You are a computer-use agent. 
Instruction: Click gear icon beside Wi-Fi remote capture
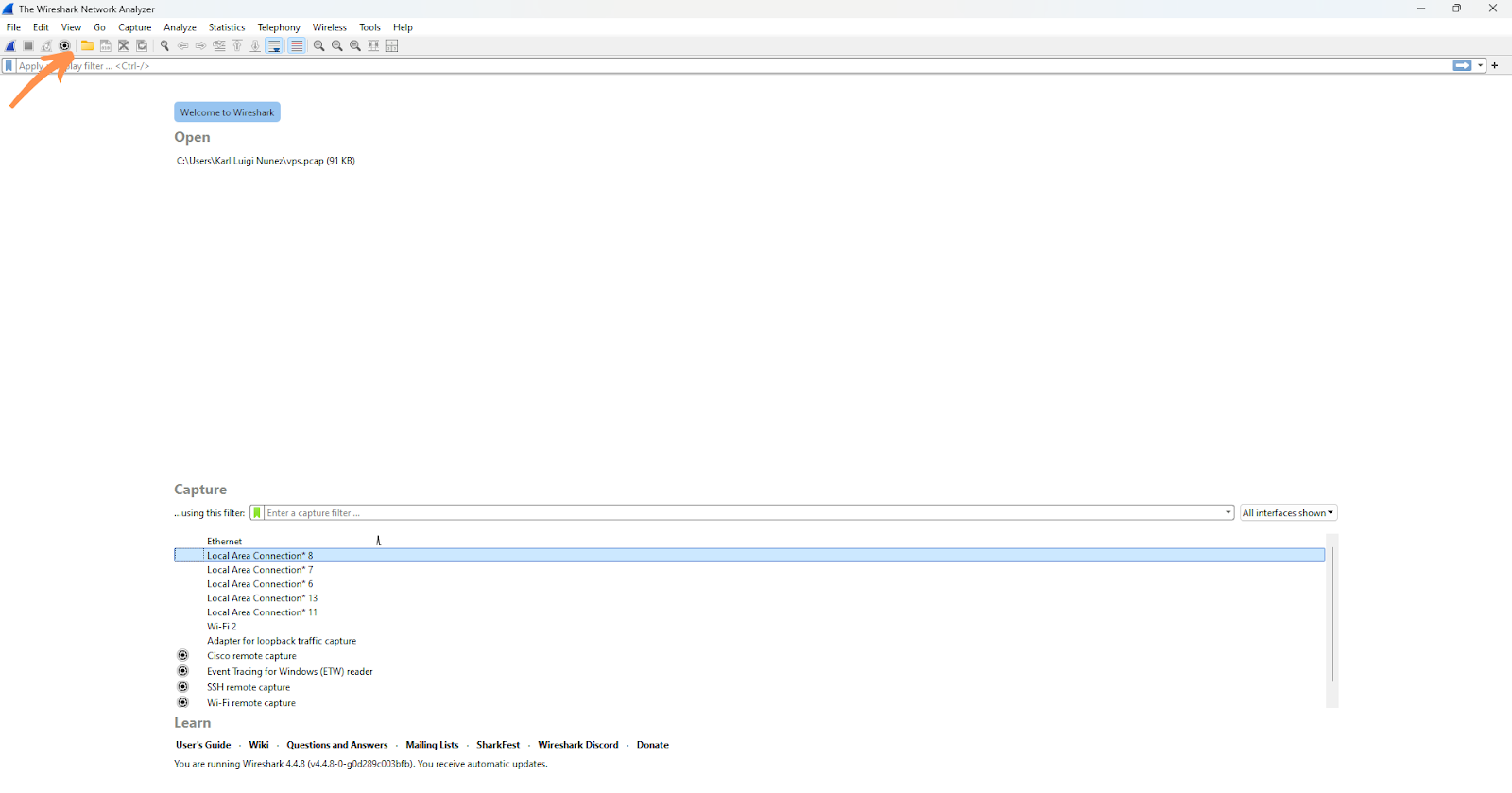click(183, 702)
